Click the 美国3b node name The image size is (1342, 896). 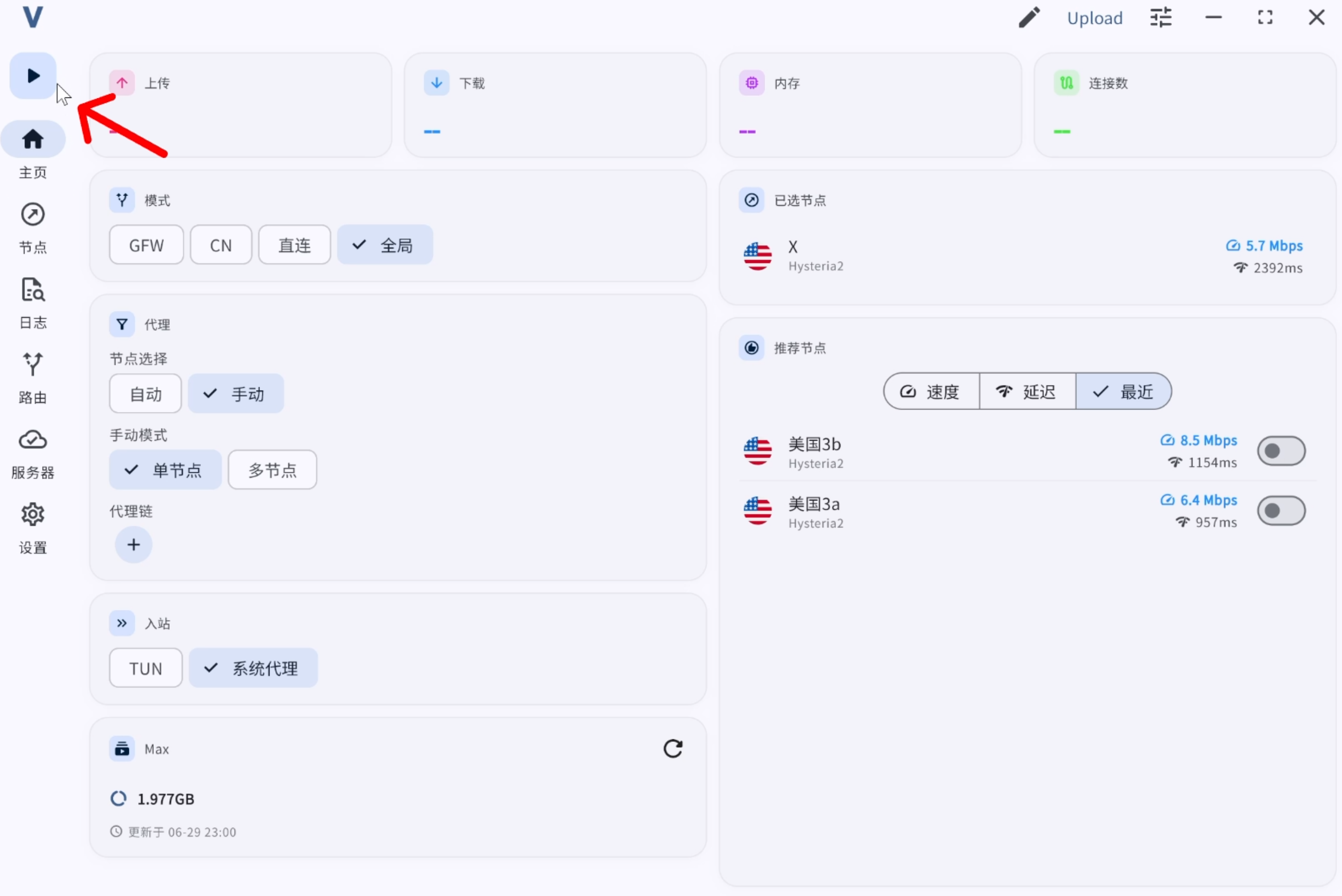coord(814,444)
